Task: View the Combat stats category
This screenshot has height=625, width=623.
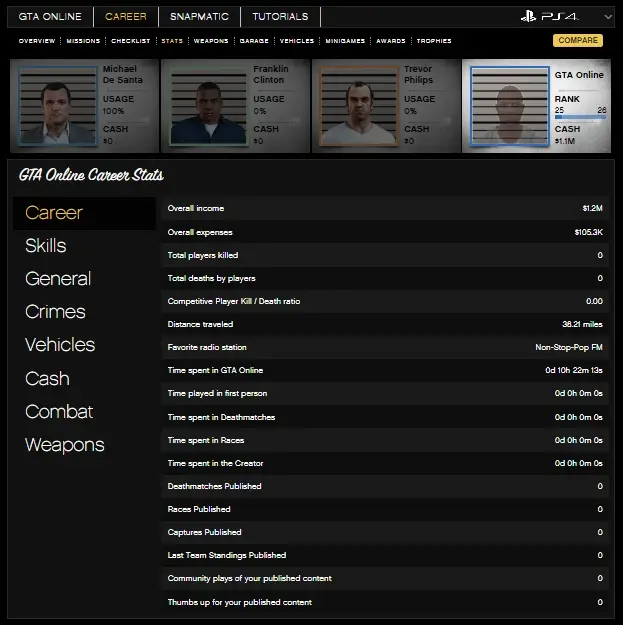Action: pyautogui.click(x=59, y=411)
